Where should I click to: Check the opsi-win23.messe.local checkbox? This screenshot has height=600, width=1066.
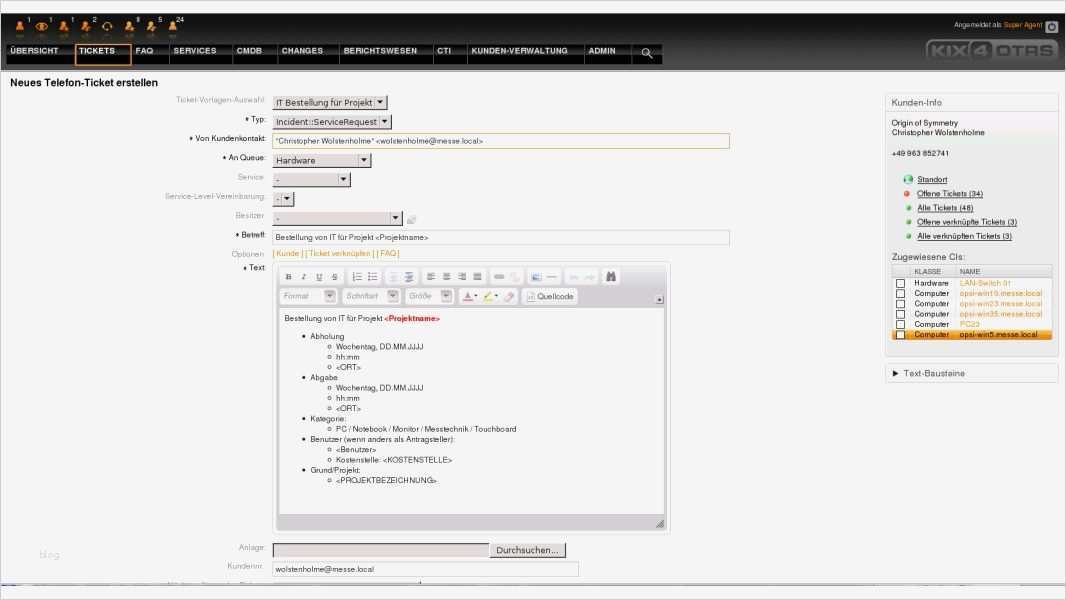click(900, 304)
